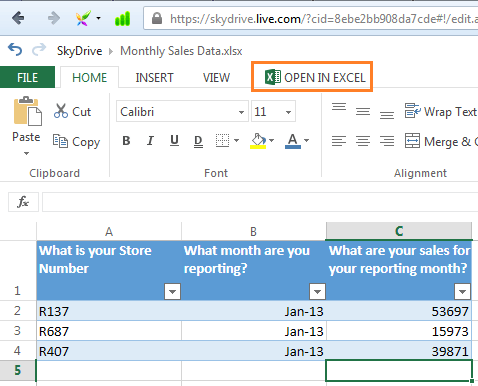Select cell containing R687
478x386 pixels.
pyautogui.click(x=109, y=331)
